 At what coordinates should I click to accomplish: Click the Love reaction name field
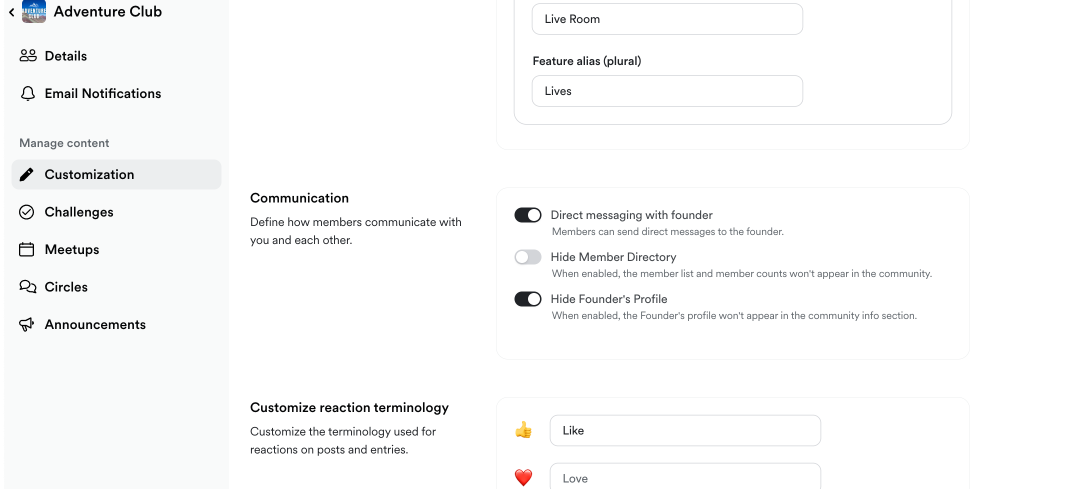[685, 477]
